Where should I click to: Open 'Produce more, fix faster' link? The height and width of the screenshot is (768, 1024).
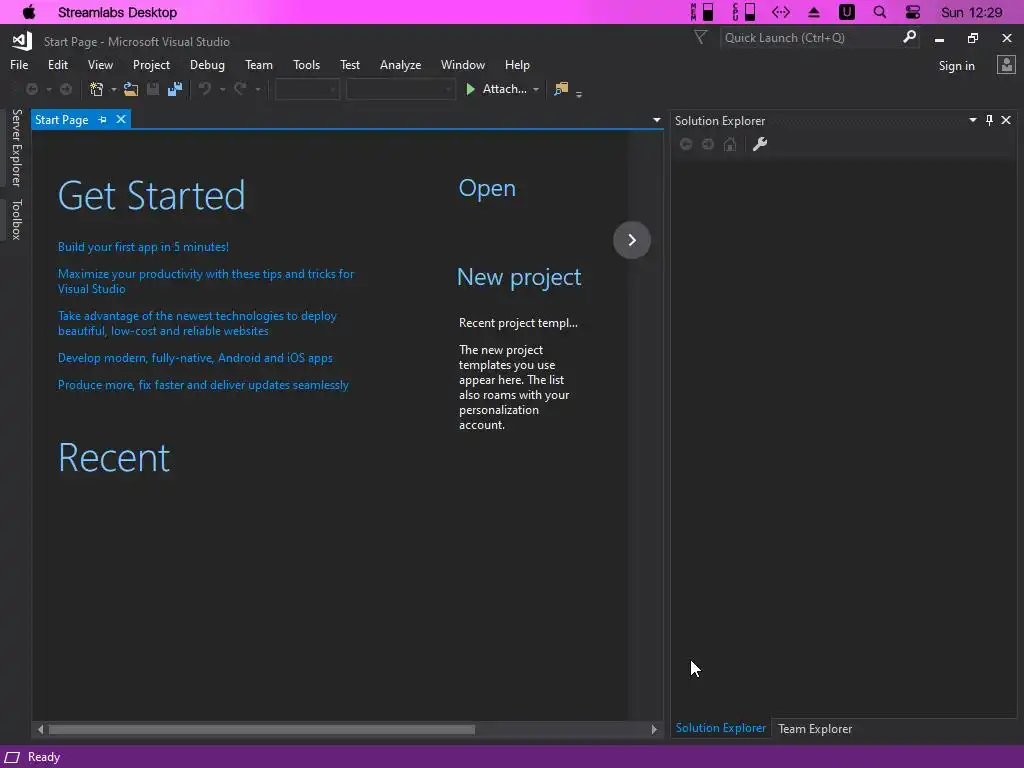coord(203,385)
